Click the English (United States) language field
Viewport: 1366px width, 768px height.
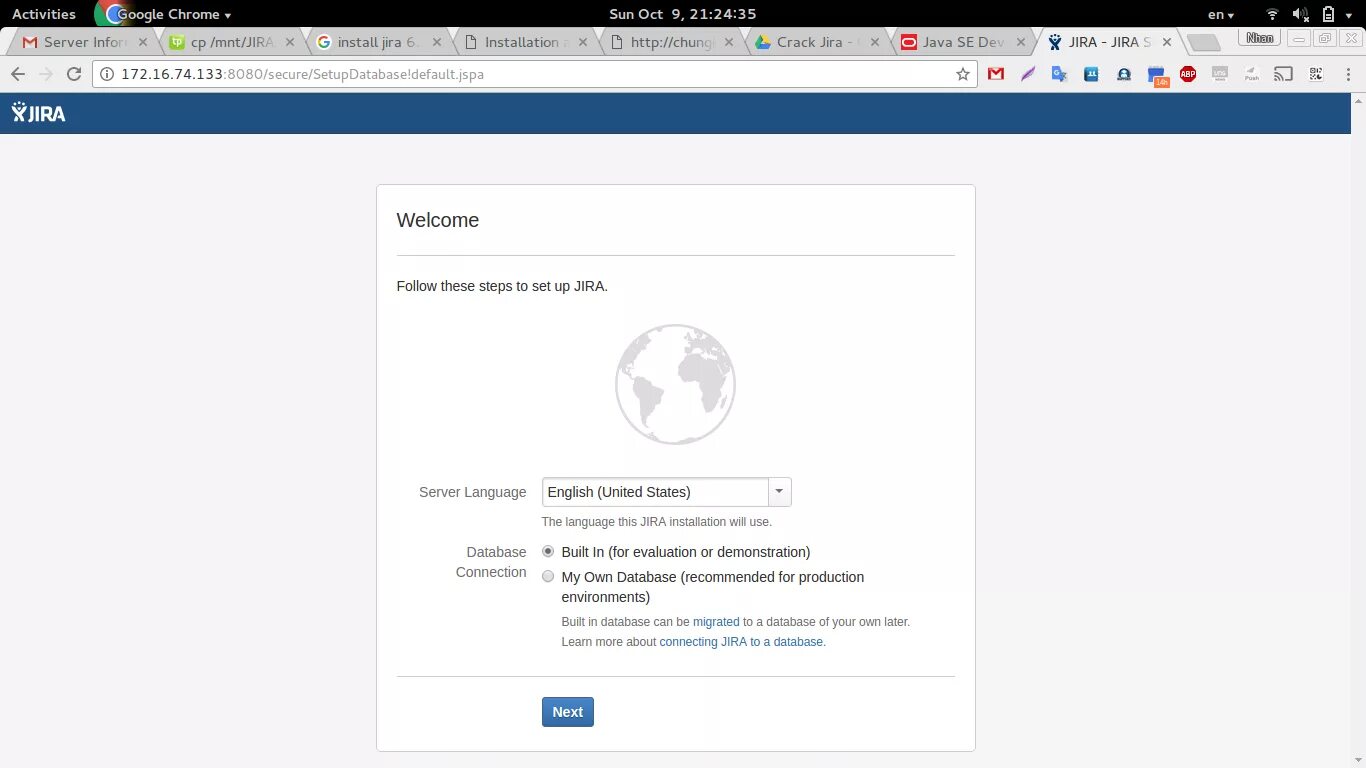click(655, 492)
